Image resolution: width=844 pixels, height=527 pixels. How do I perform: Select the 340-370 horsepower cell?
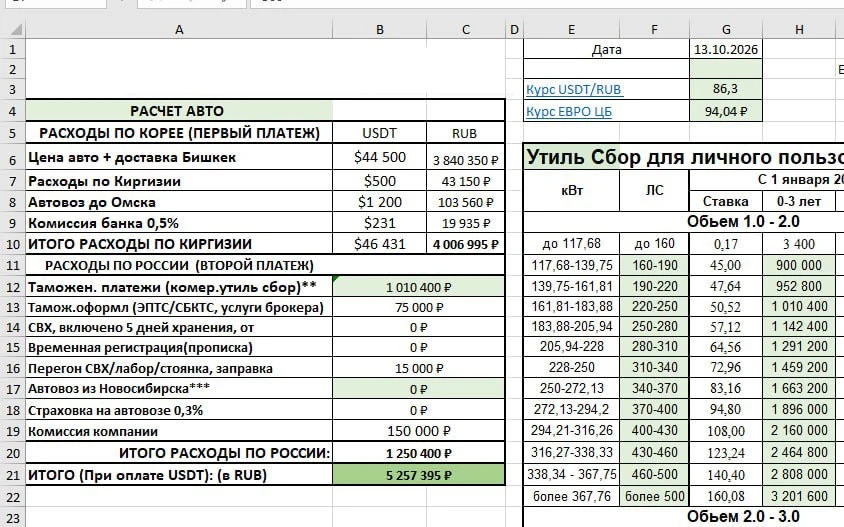coord(654,388)
